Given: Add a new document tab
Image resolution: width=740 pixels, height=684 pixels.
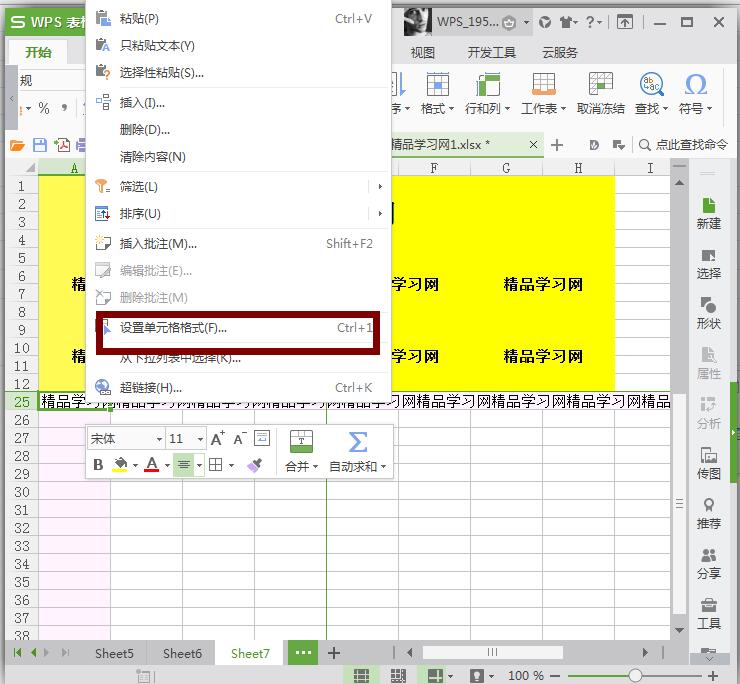Looking at the screenshot, I should pyautogui.click(x=557, y=144).
